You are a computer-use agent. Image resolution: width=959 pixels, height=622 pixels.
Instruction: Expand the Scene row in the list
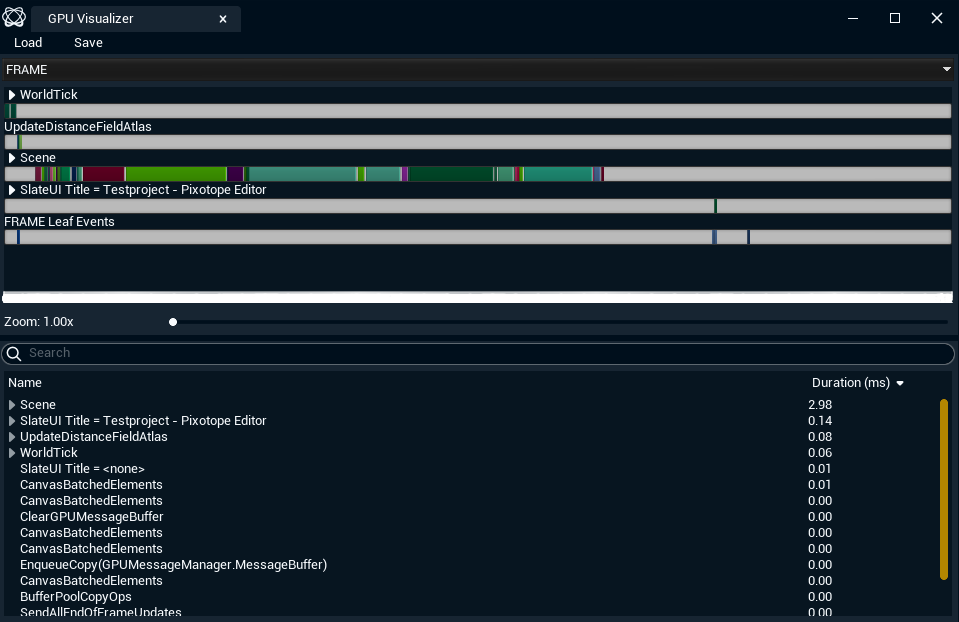click(12, 405)
